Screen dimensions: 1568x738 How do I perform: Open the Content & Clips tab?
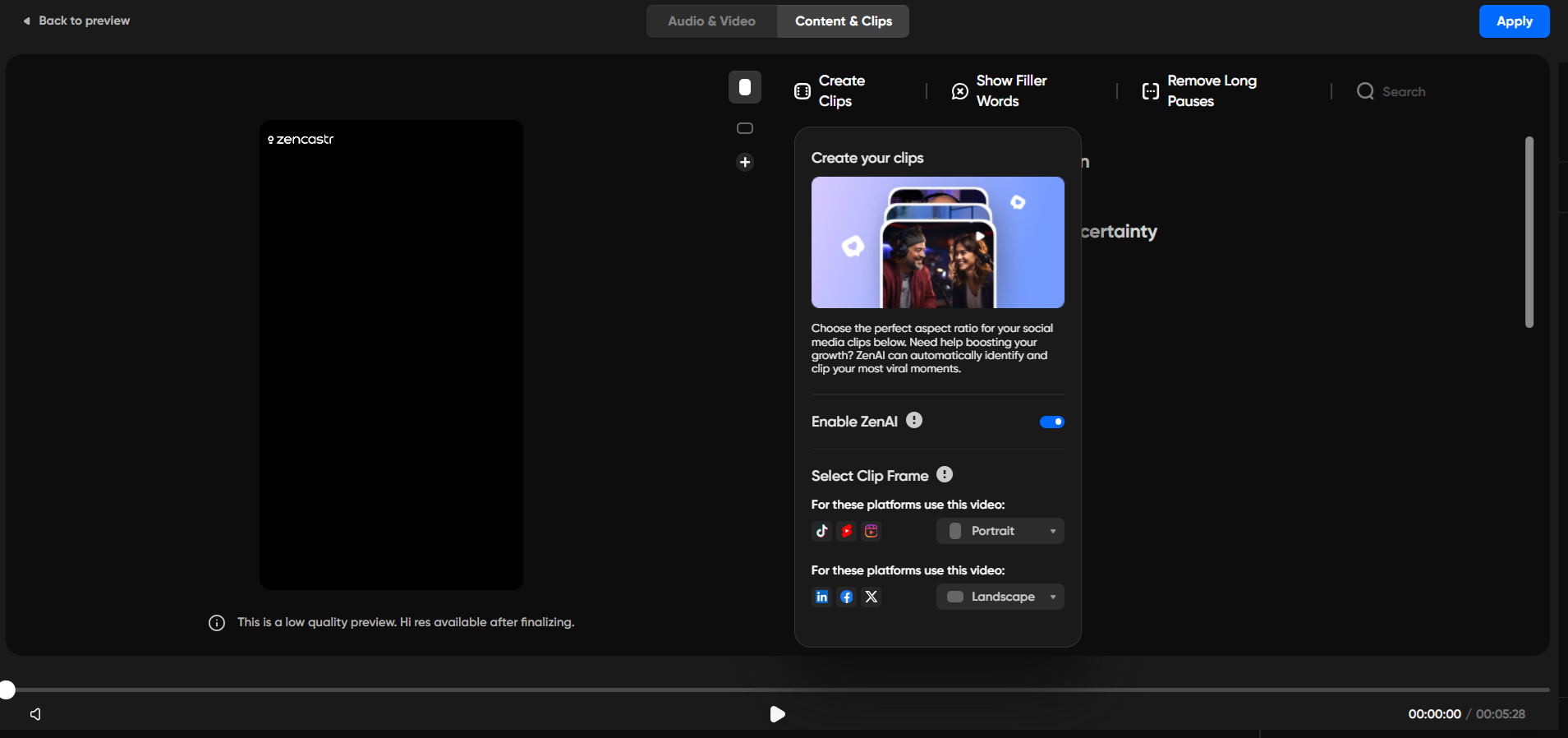(844, 21)
